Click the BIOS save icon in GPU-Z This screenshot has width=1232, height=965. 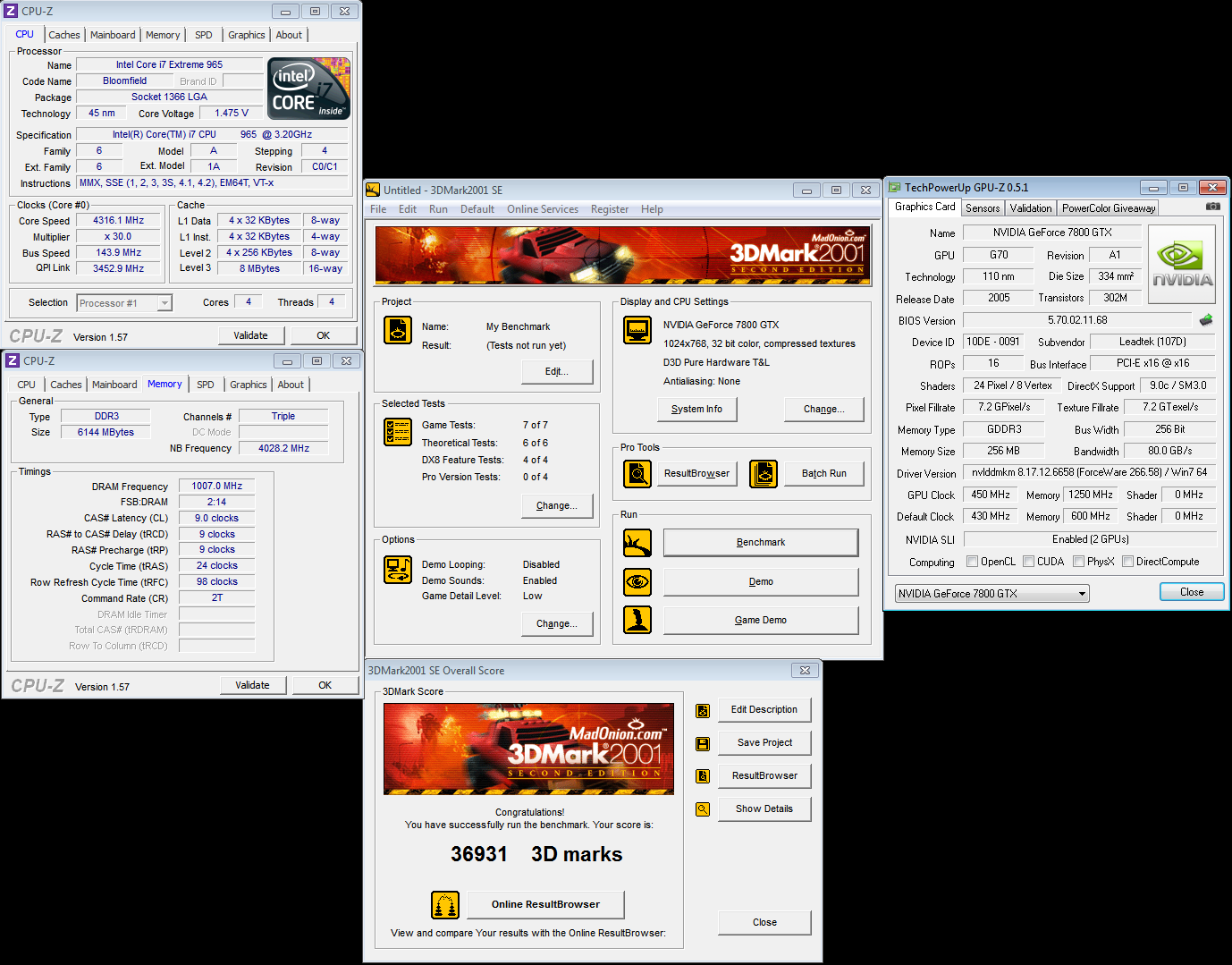[x=1206, y=320]
